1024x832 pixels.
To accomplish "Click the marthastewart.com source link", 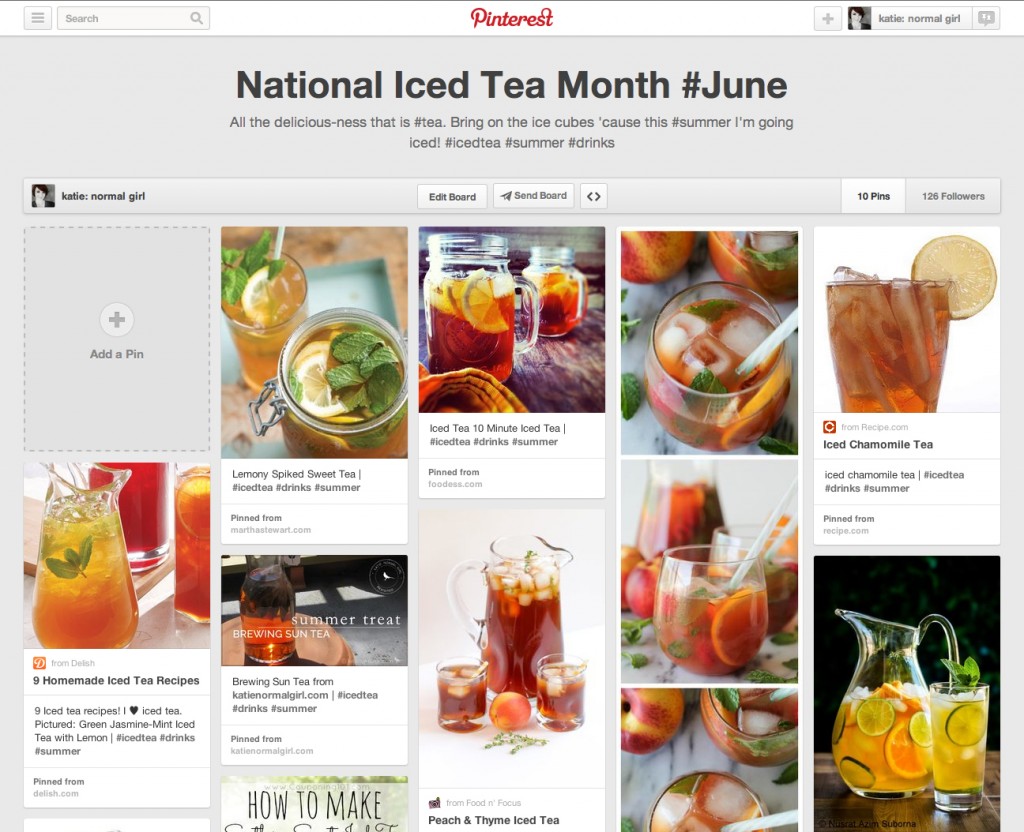I will 270,530.
